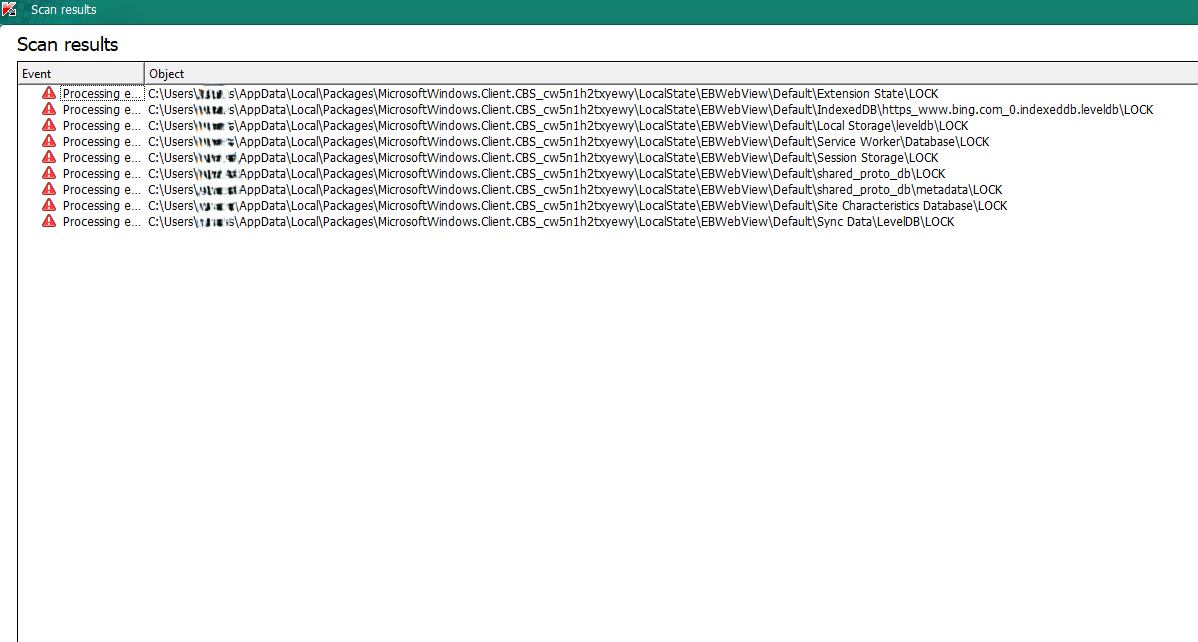Click alert icon for Site Characteristics Database row

click(48, 205)
